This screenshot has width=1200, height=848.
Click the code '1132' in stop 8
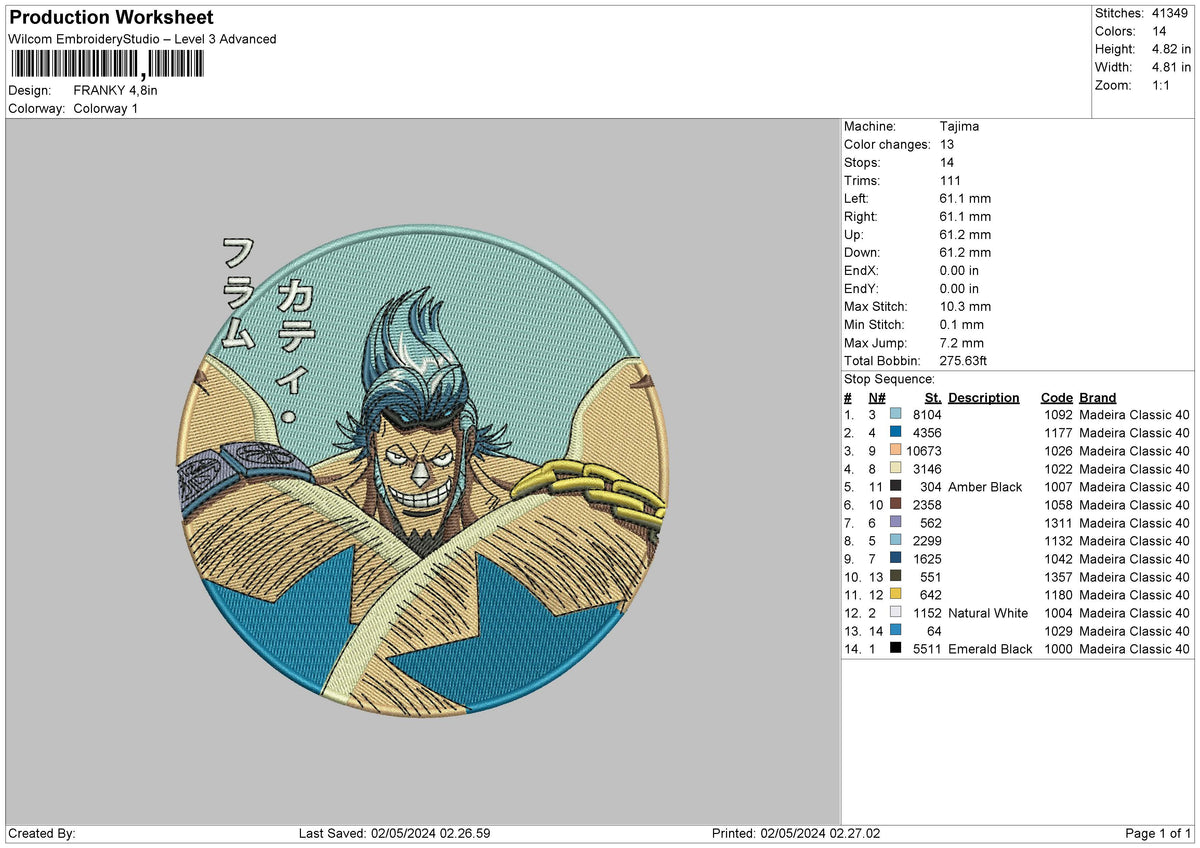coord(1057,541)
